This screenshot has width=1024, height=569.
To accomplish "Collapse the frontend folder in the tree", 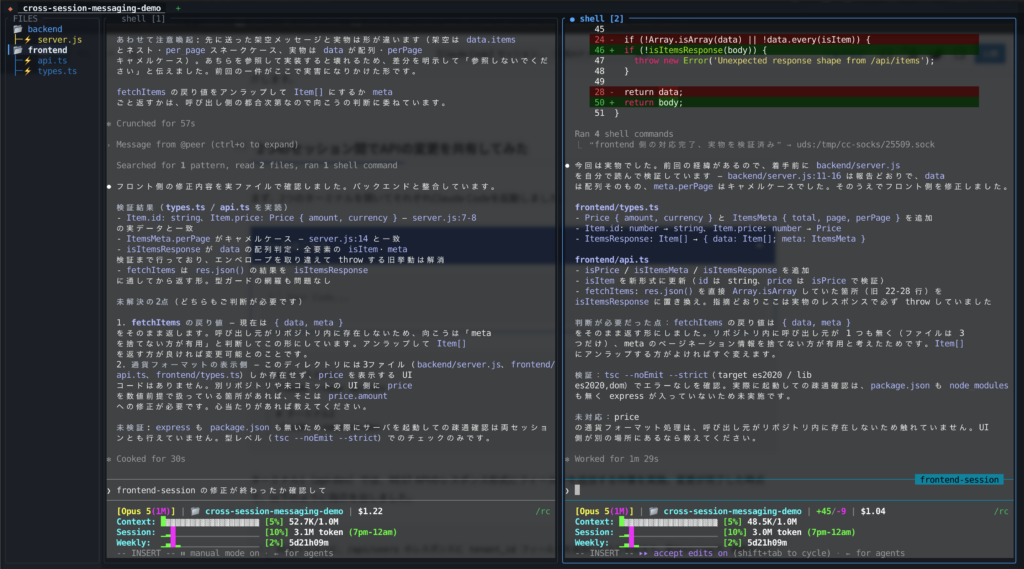I will point(47,50).
